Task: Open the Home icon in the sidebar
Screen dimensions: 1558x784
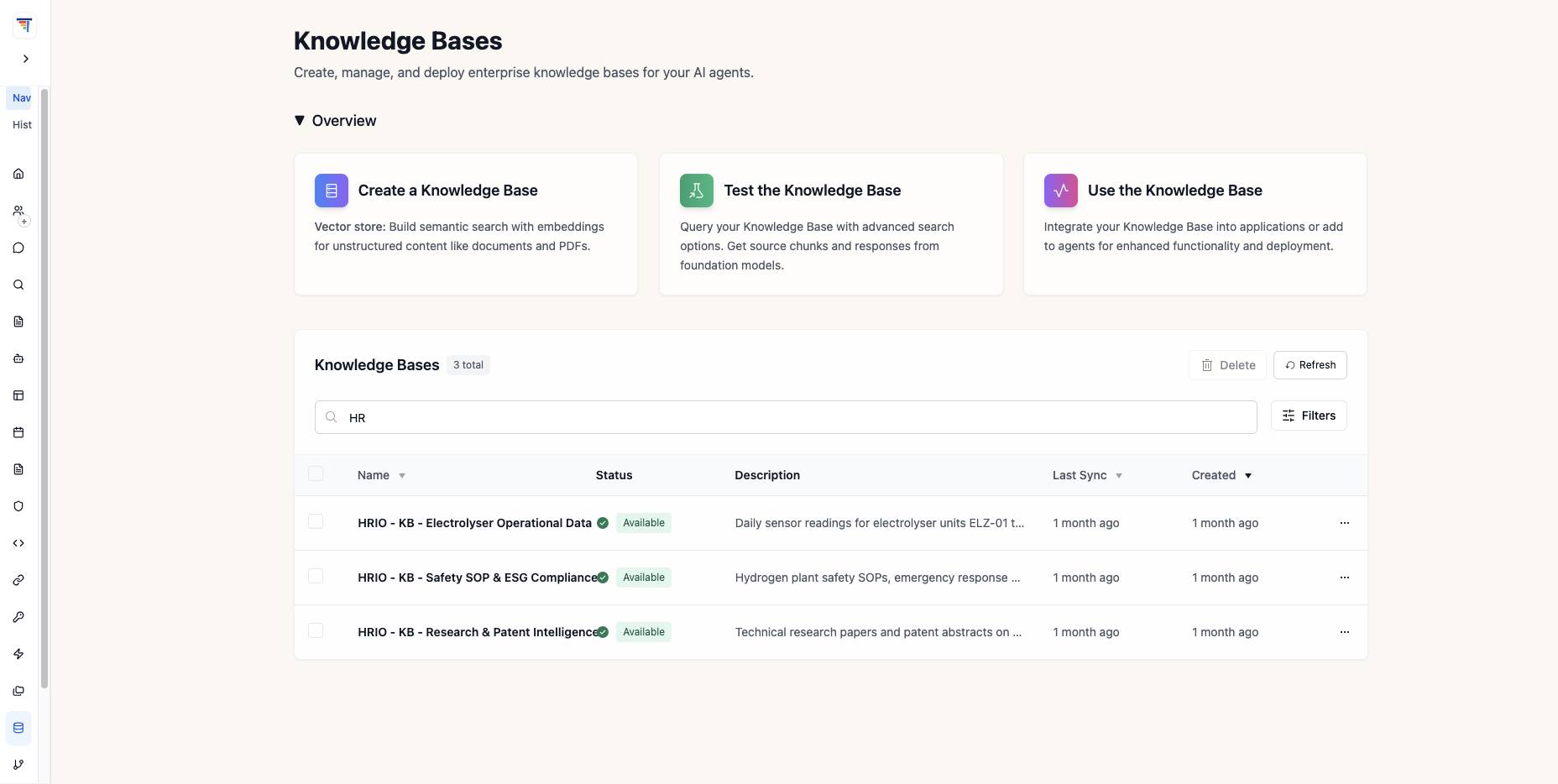Action: tap(18, 174)
